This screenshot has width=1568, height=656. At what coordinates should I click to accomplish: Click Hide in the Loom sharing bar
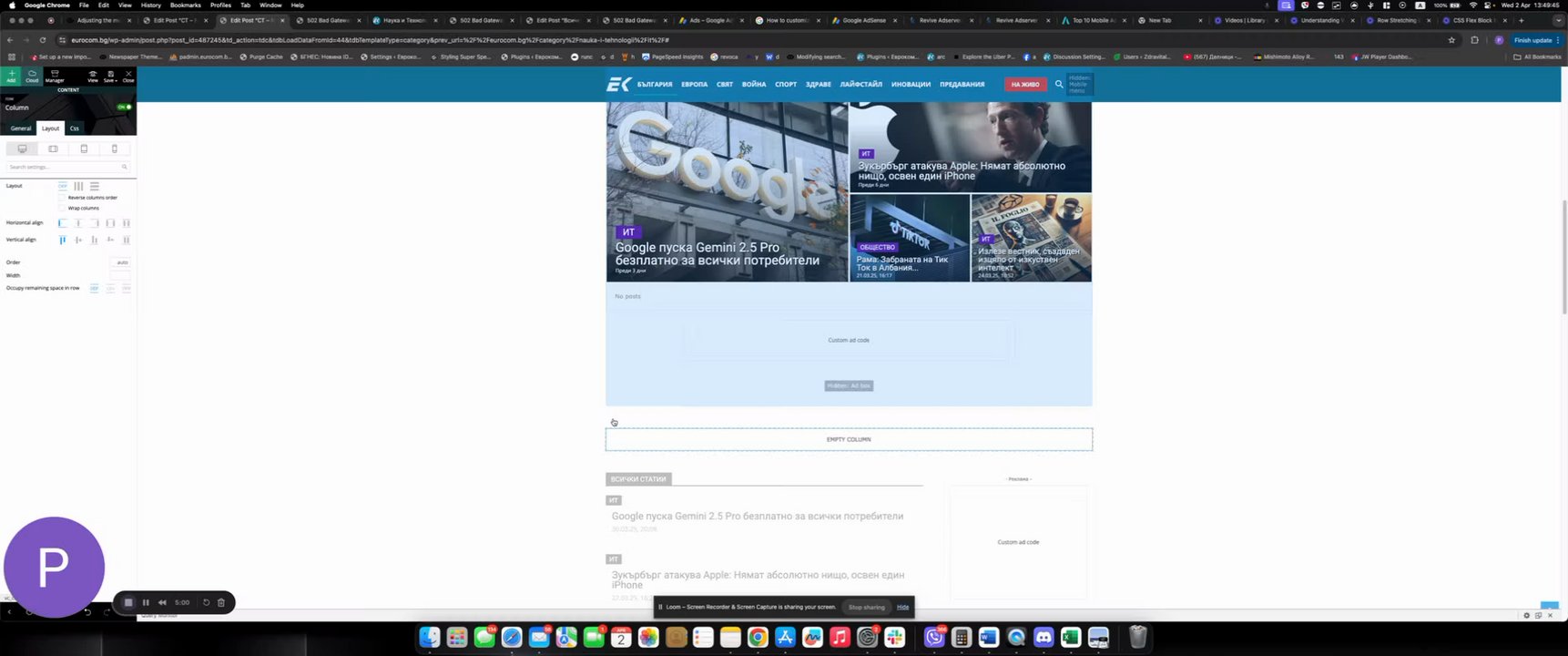(x=902, y=608)
